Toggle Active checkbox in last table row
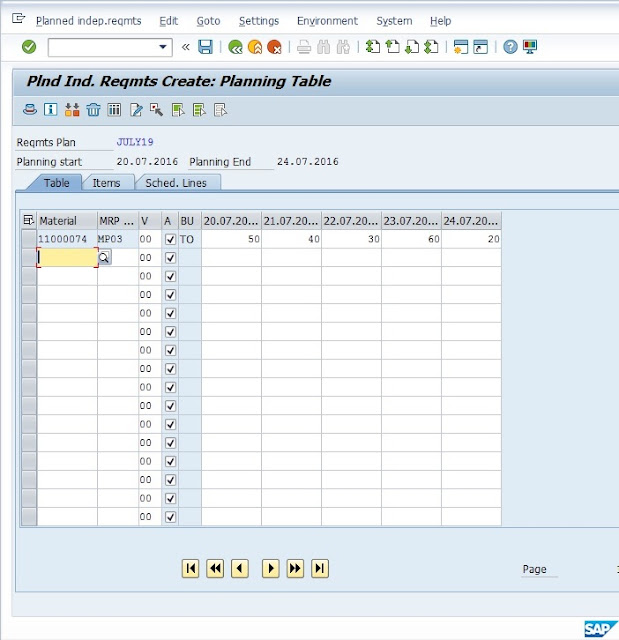Viewport: 619px width, 640px height. click(x=170, y=517)
